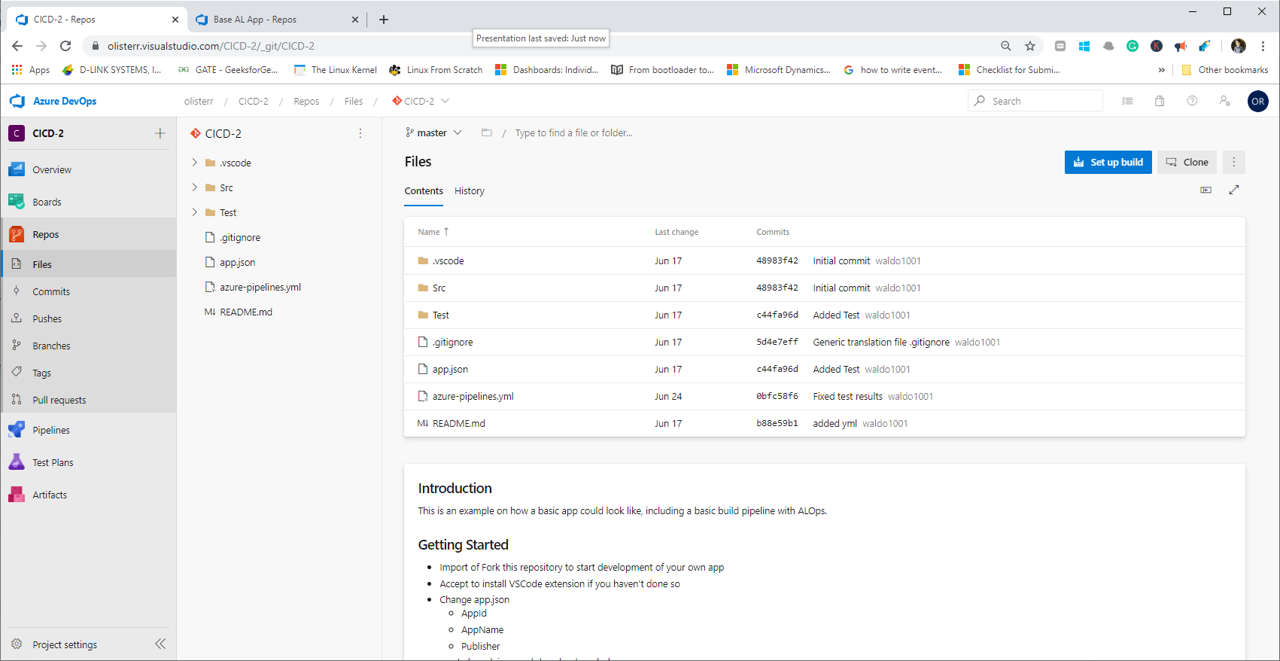Collapse the left navigation with the double chevron
The height and width of the screenshot is (661, 1280).
(160, 644)
